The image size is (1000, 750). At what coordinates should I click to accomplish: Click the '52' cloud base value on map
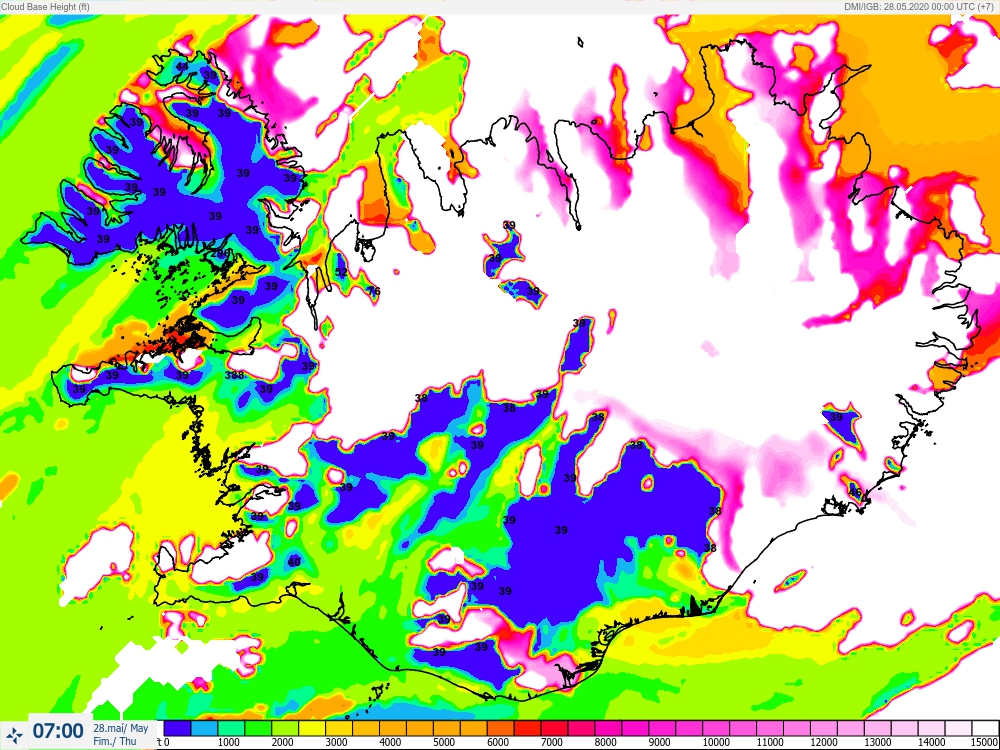click(341, 272)
